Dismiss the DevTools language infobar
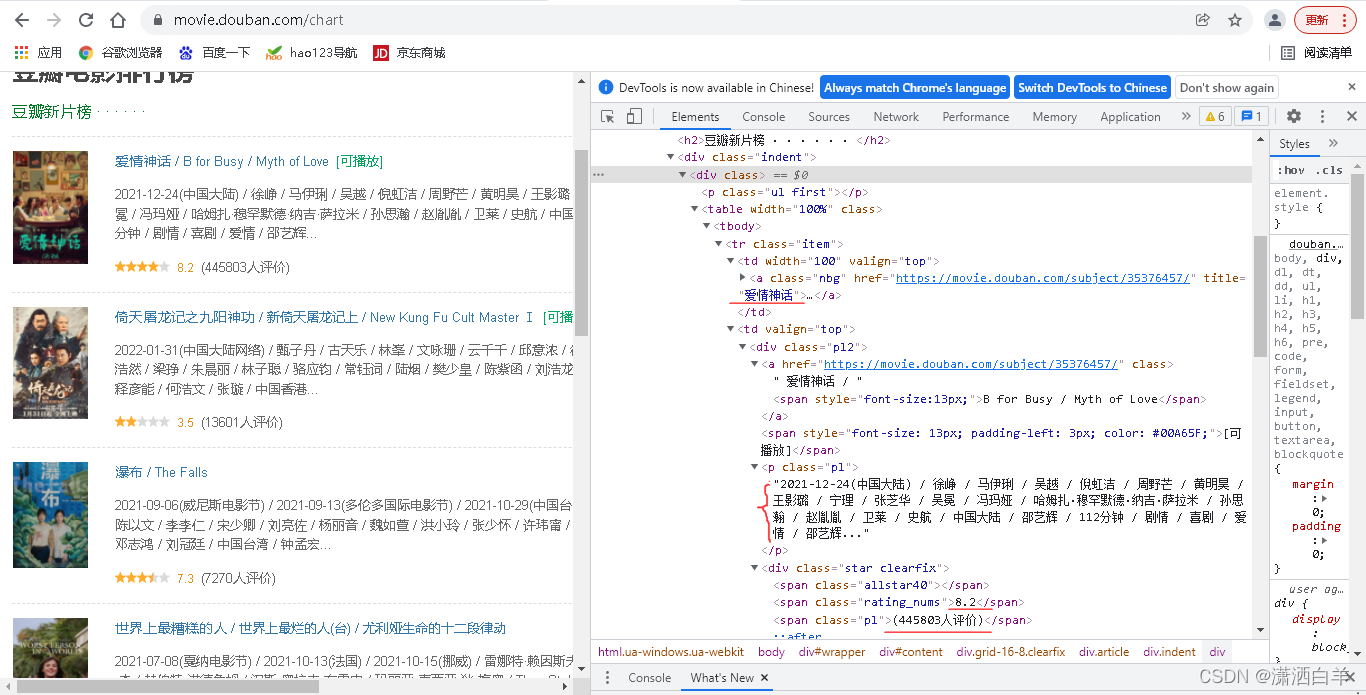 point(1351,87)
